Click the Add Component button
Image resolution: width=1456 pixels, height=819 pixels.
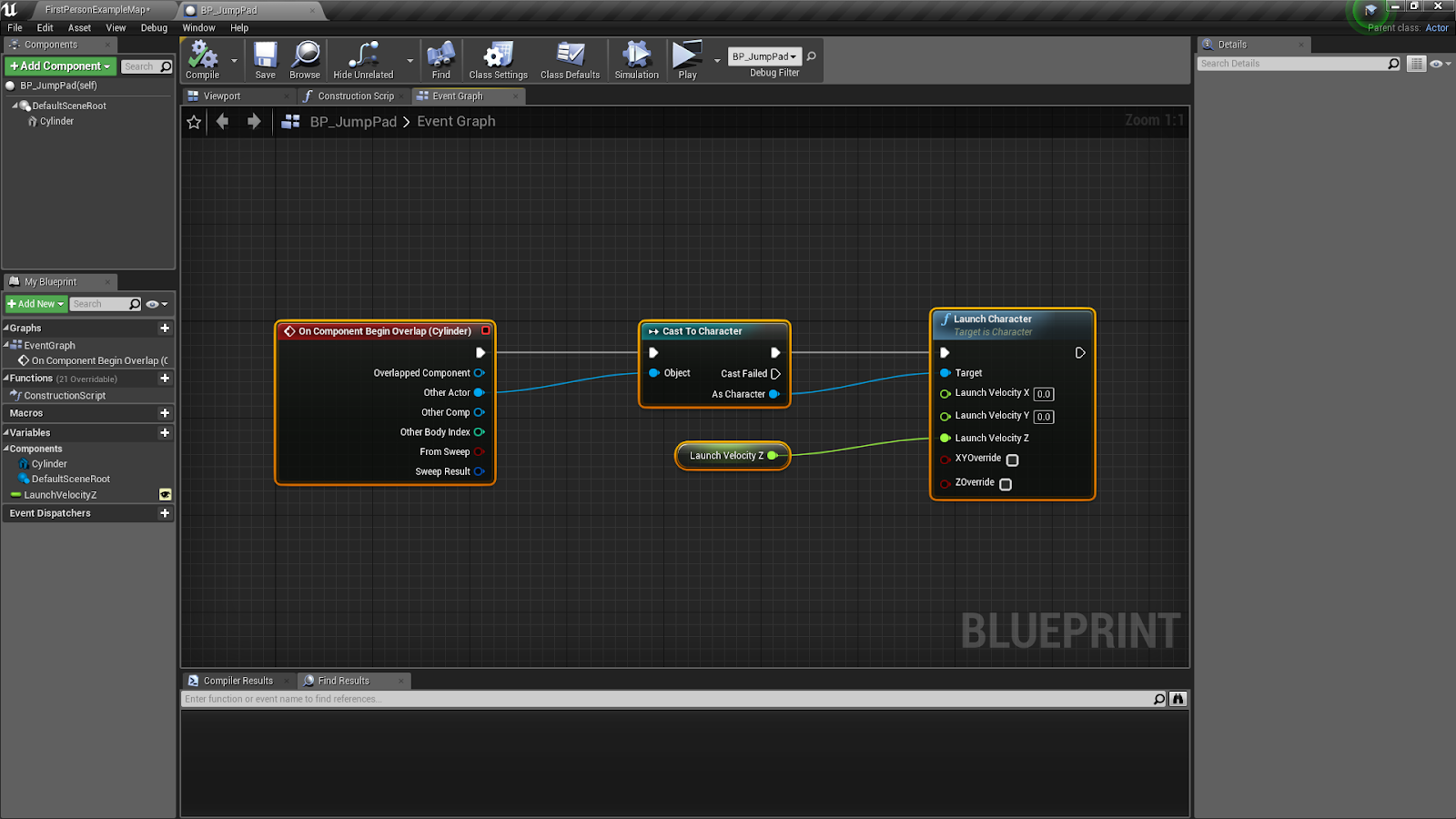tap(58, 66)
